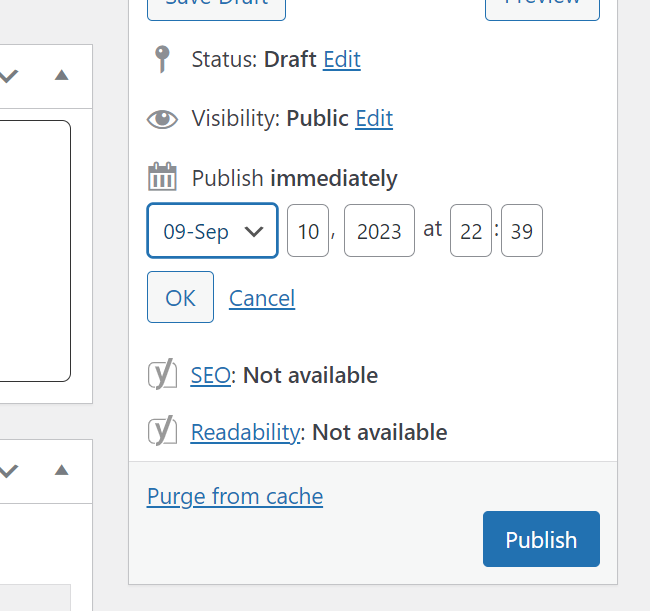This screenshot has width=650, height=611.
Task: Click the day field showing 10
Action: pyautogui.click(x=308, y=230)
